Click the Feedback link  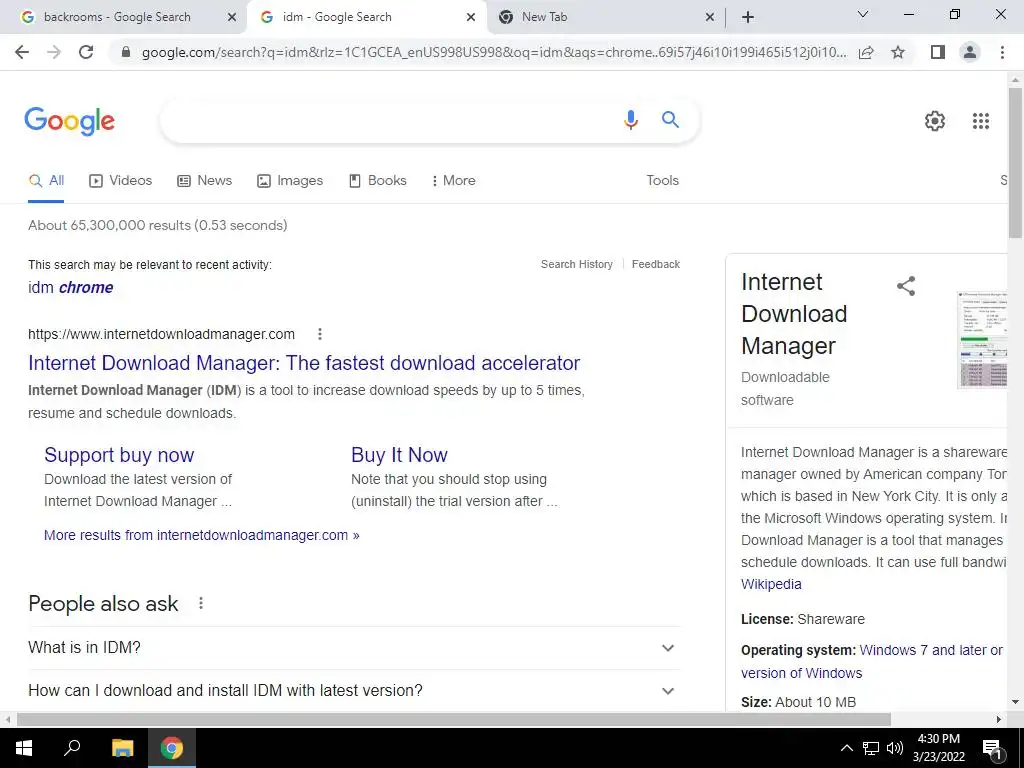pyautogui.click(x=656, y=264)
